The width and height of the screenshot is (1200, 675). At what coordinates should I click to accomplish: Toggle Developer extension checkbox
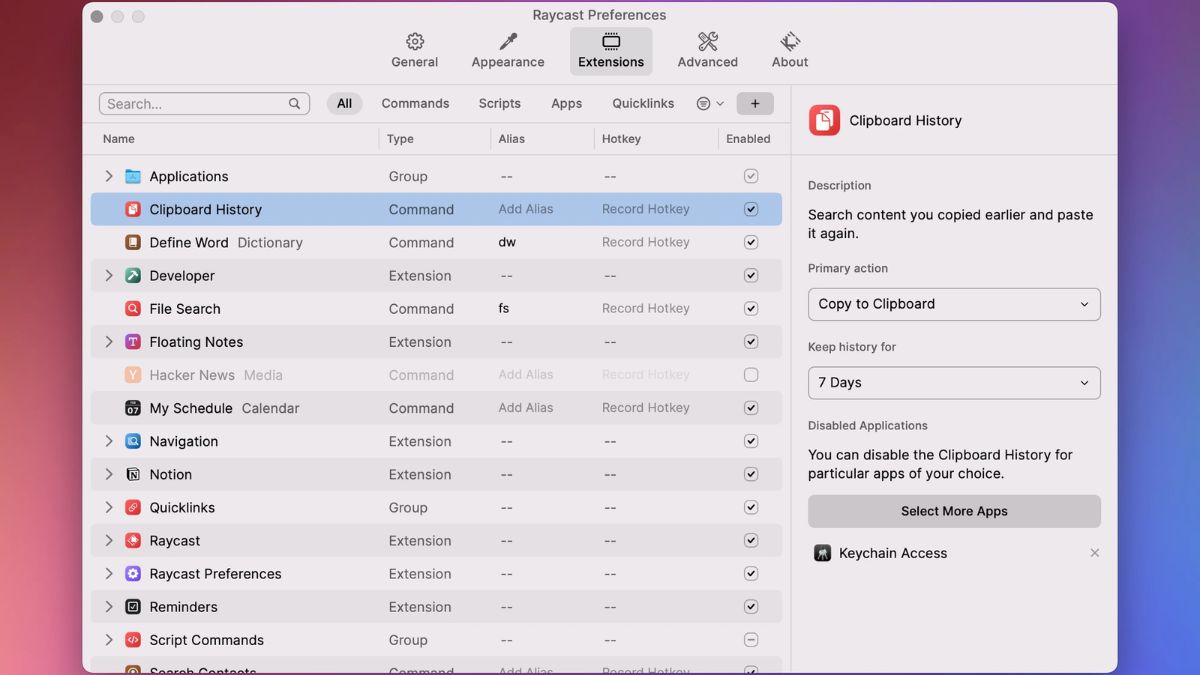751,275
